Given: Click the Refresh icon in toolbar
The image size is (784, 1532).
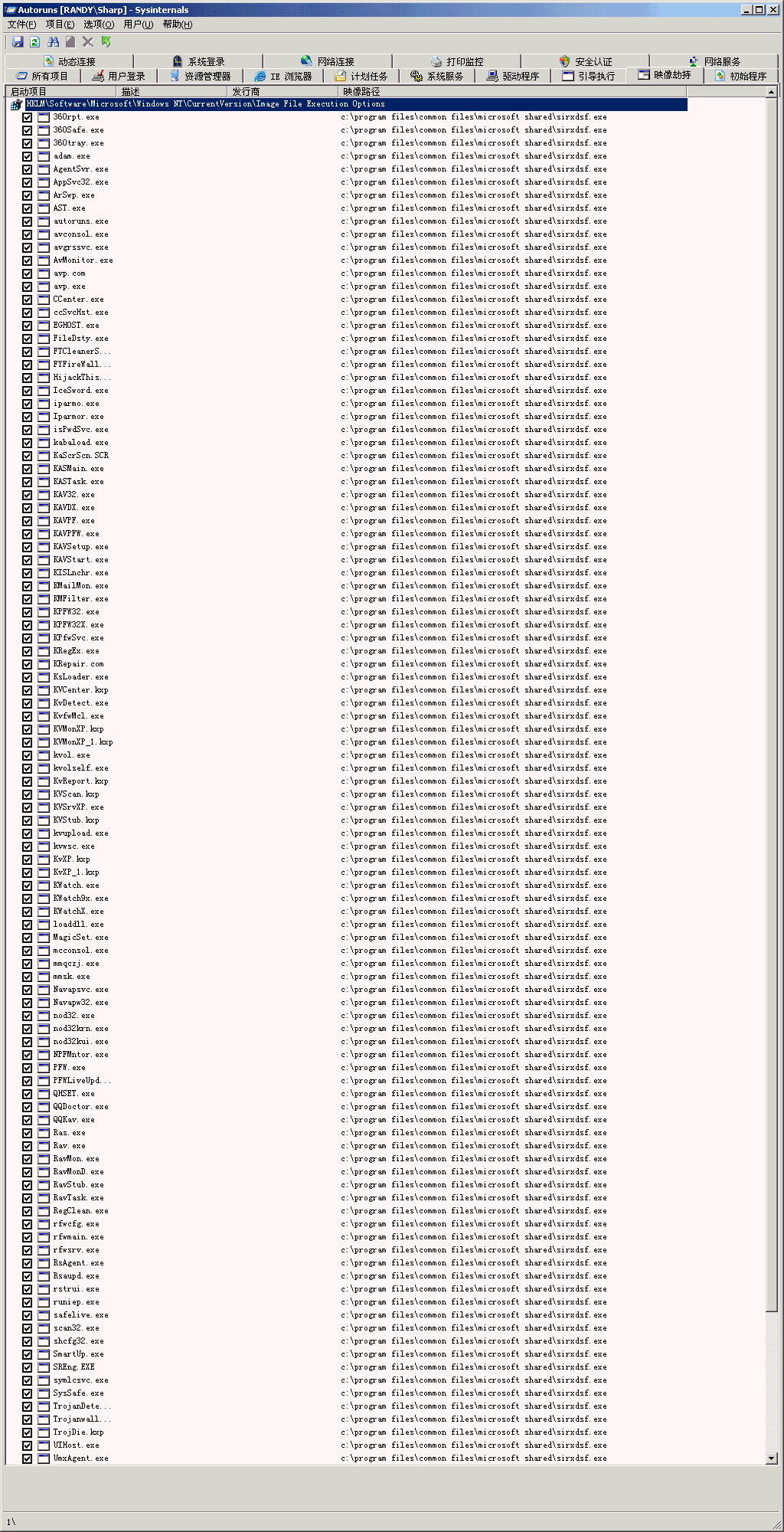Looking at the screenshot, I should click(34, 42).
